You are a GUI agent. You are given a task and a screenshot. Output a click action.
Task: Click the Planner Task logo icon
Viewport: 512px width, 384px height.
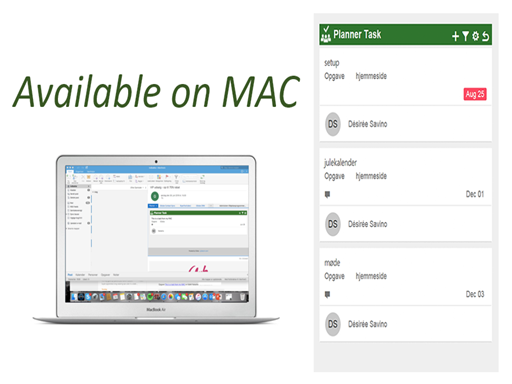[x=325, y=35]
